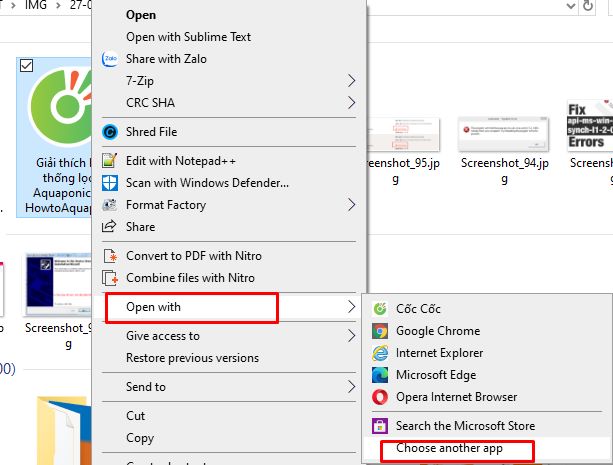Expand the 7-Zip submenu arrow
The image size is (613, 465).
tap(351, 81)
